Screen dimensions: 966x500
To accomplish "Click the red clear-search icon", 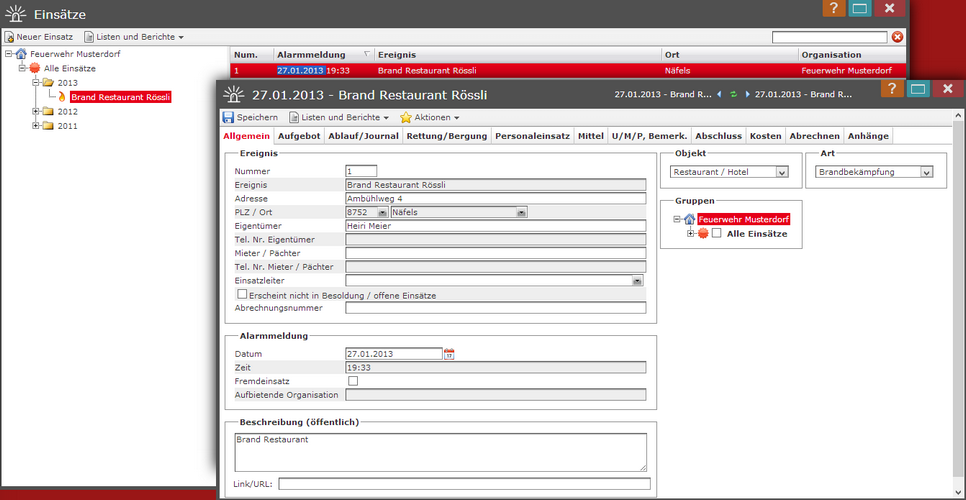I will coord(897,37).
